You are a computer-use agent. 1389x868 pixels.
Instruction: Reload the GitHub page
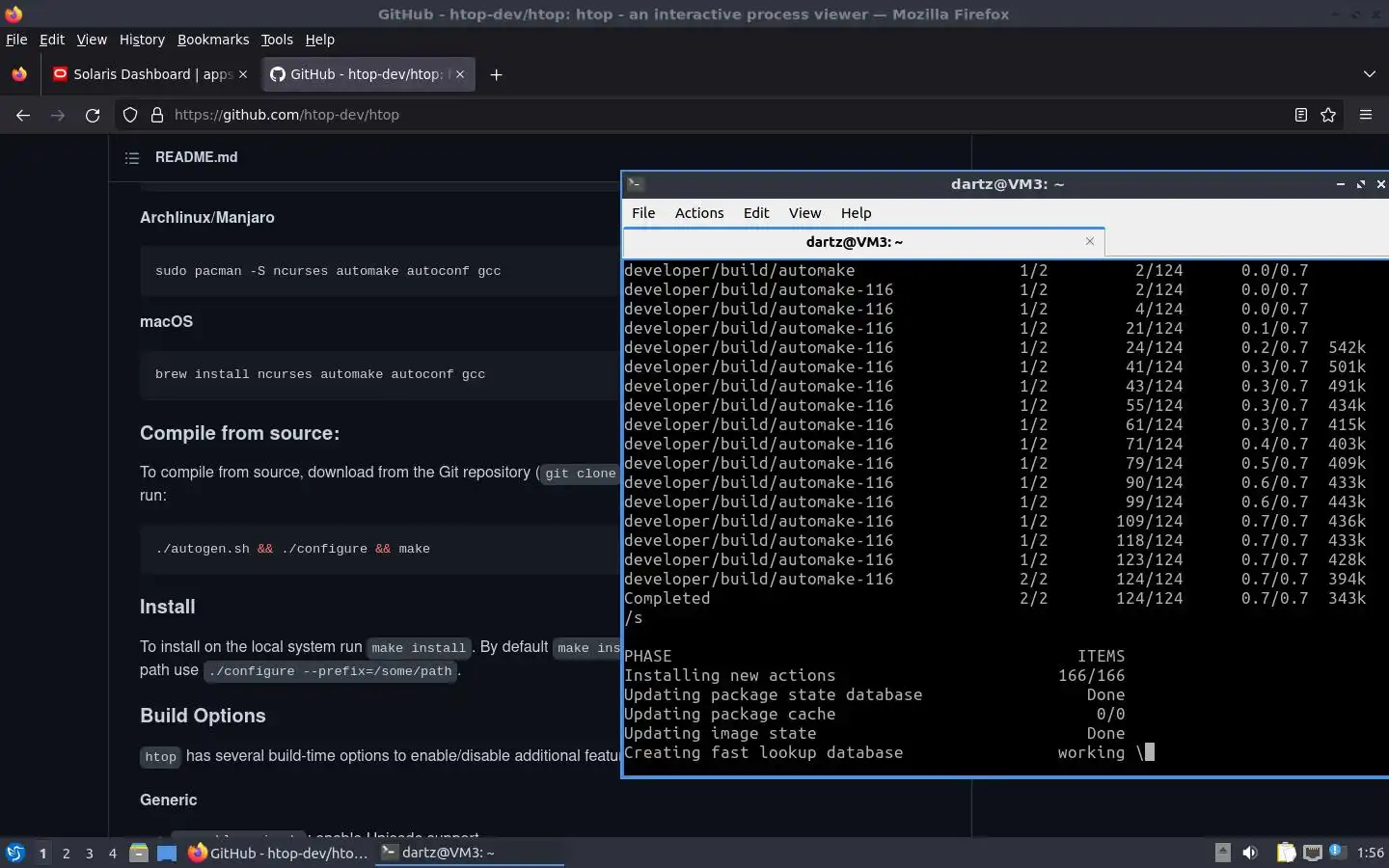tap(93, 115)
